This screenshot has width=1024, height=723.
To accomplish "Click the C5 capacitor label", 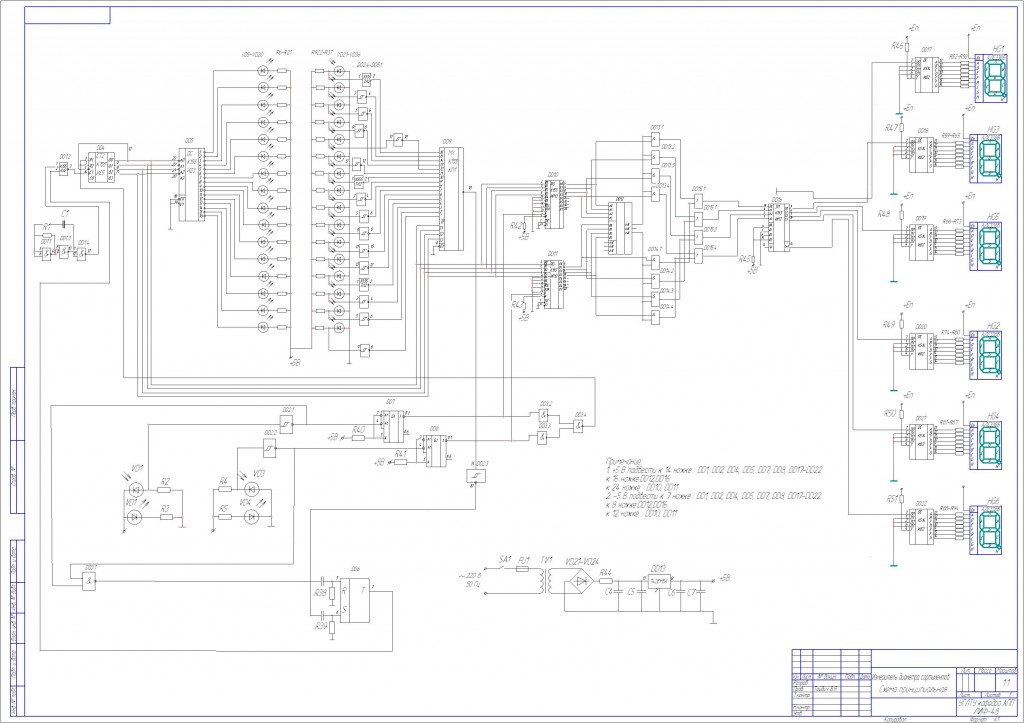I will click(631, 592).
